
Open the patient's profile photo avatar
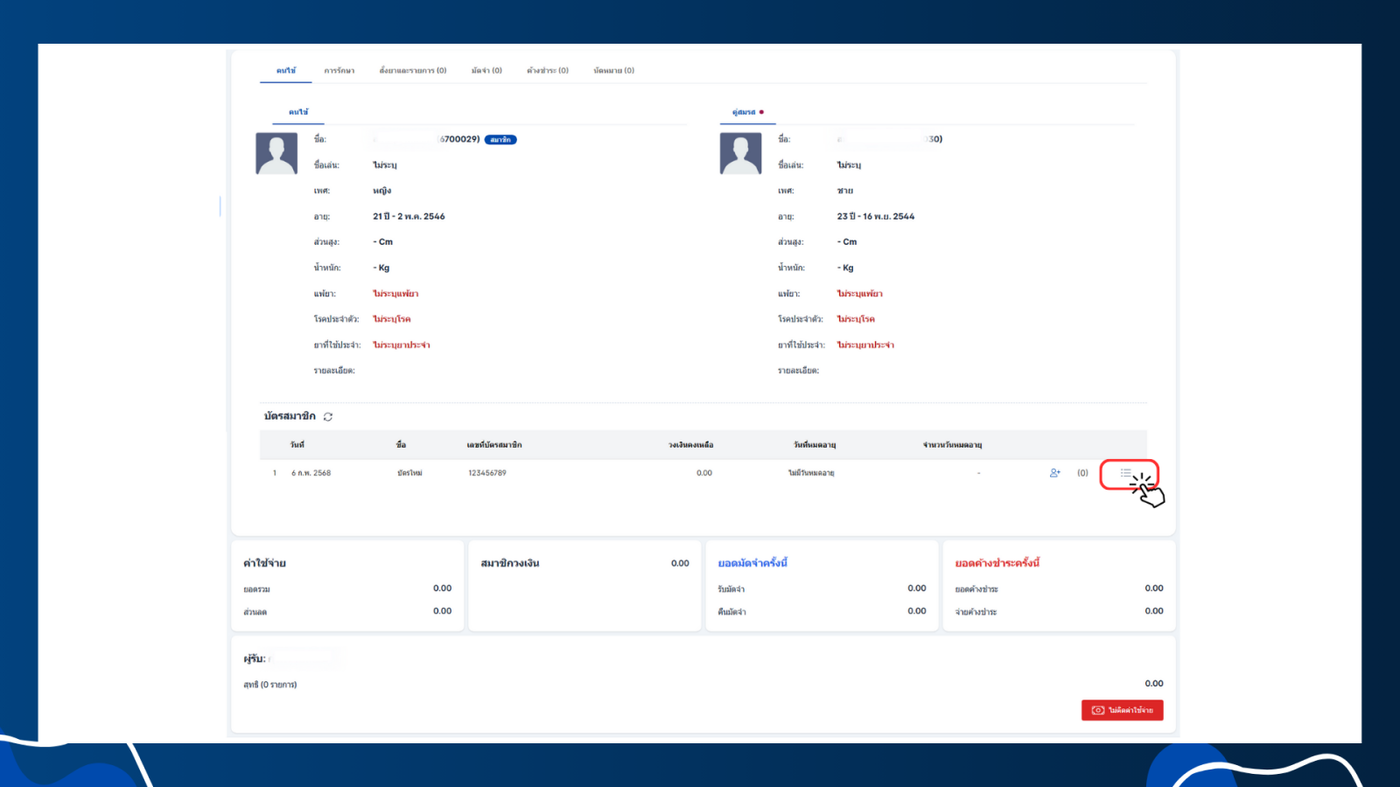click(x=276, y=154)
